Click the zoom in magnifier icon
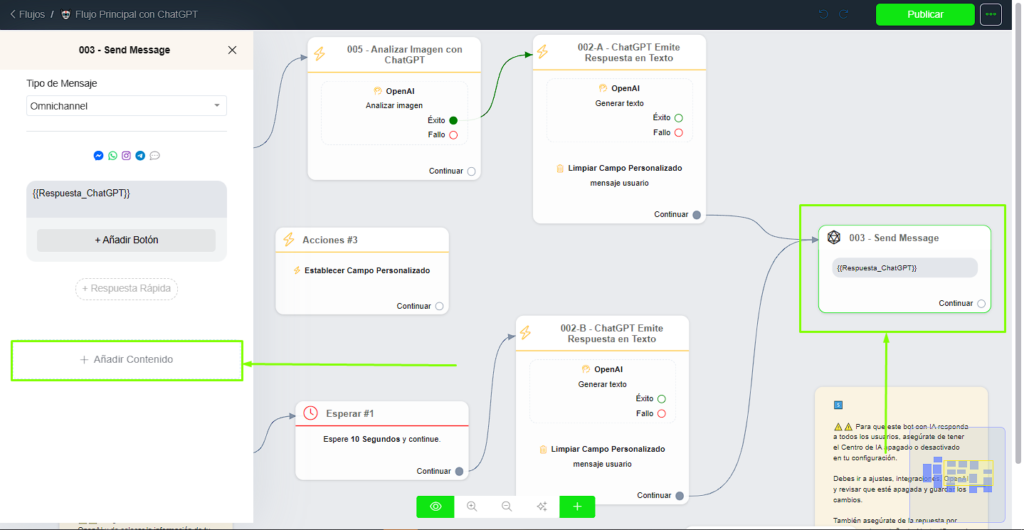 click(x=472, y=507)
